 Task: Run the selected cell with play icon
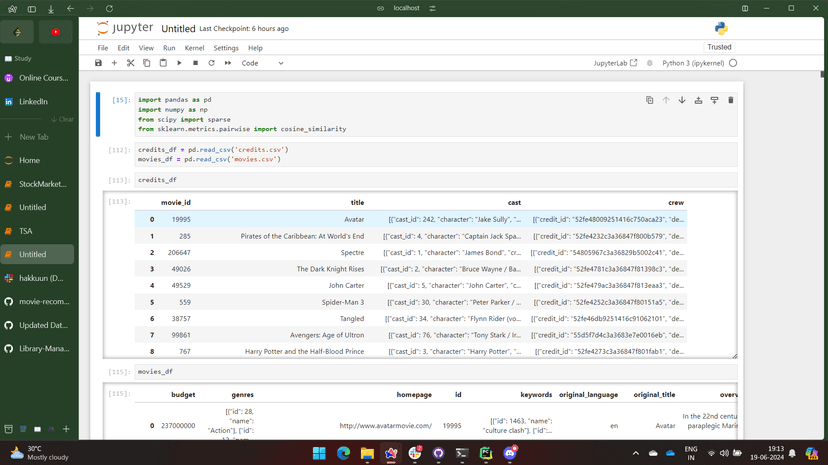tap(179, 63)
